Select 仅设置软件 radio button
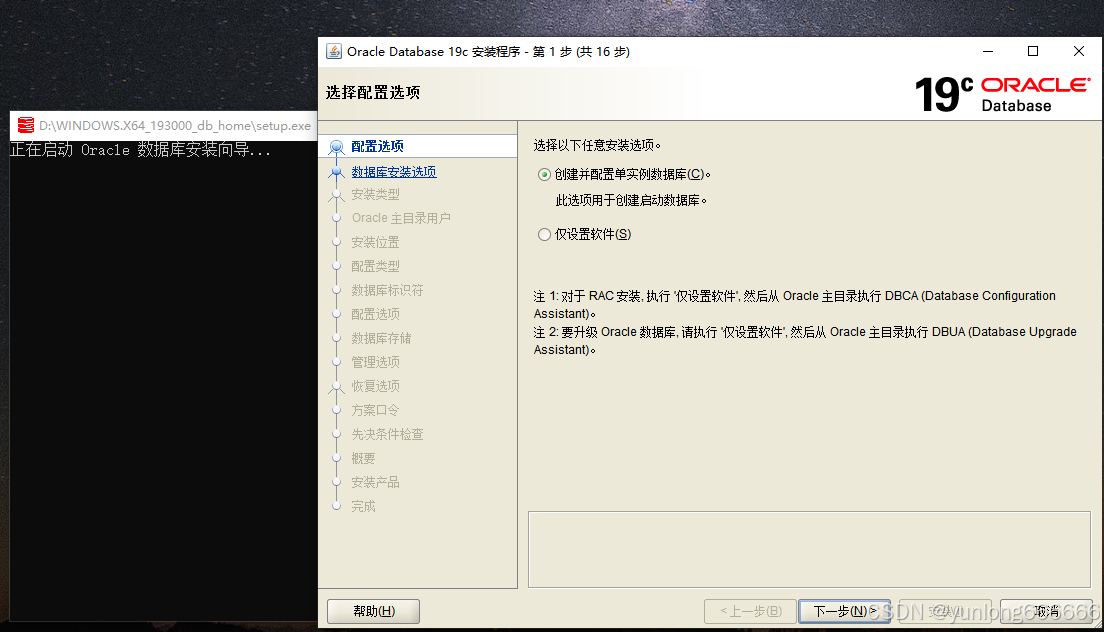 click(x=544, y=234)
